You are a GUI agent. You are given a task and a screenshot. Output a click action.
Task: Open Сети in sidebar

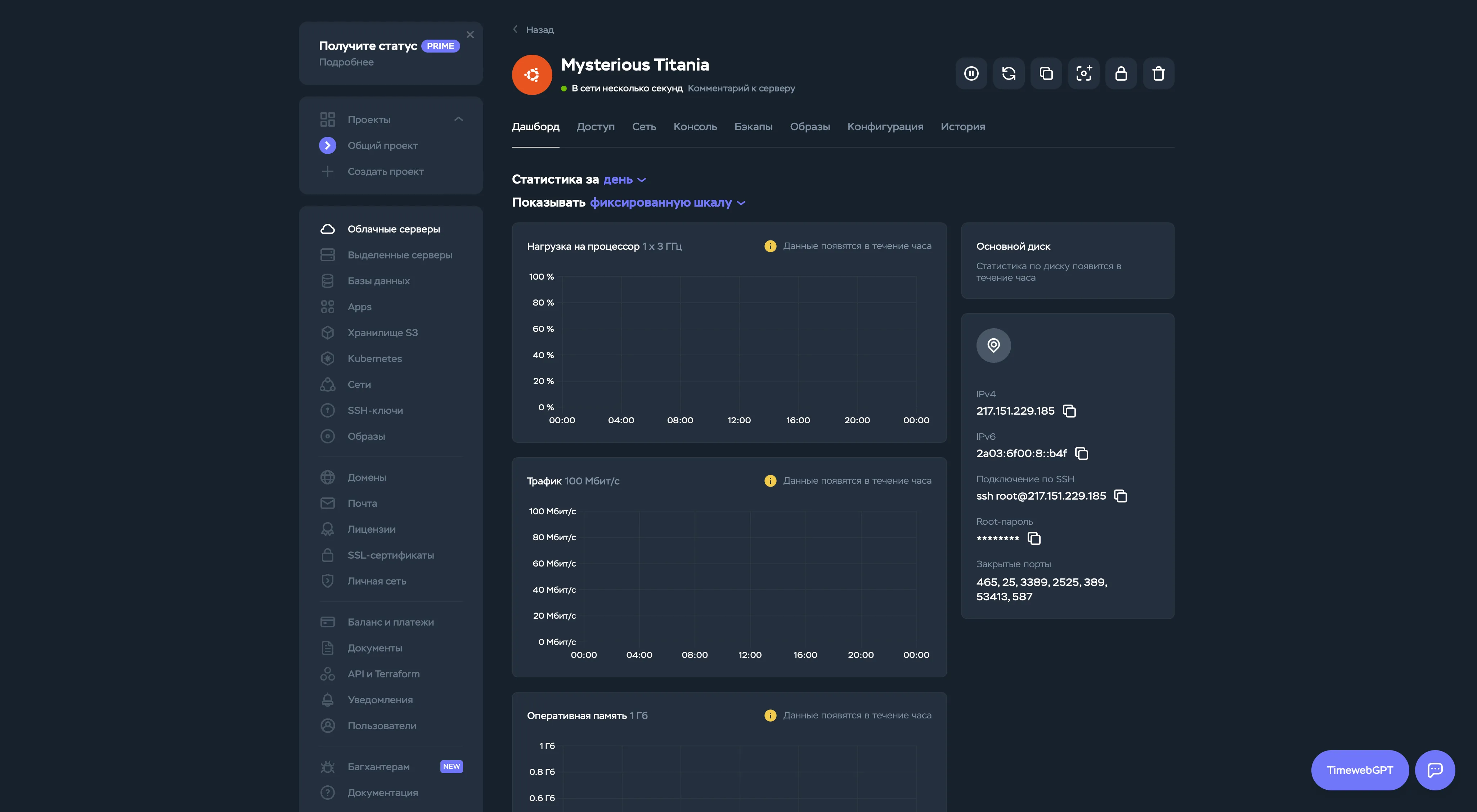click(391, 384)
